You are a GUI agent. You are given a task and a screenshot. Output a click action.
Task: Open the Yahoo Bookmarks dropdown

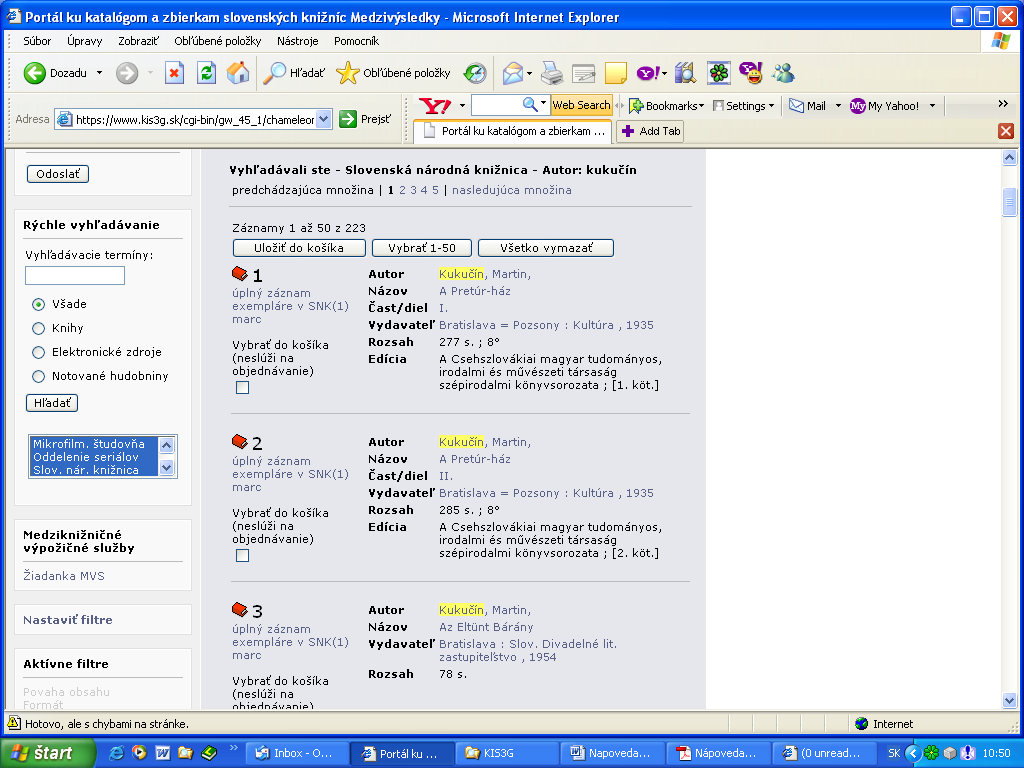(664, 105)
